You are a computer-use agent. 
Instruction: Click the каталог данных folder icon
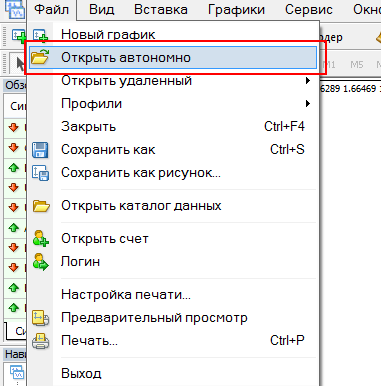(41, 206)
